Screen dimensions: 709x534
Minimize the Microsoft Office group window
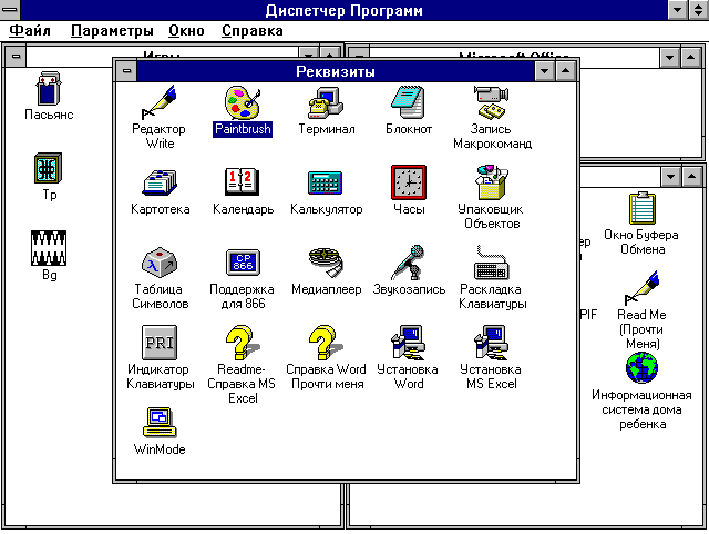(670, 57)
